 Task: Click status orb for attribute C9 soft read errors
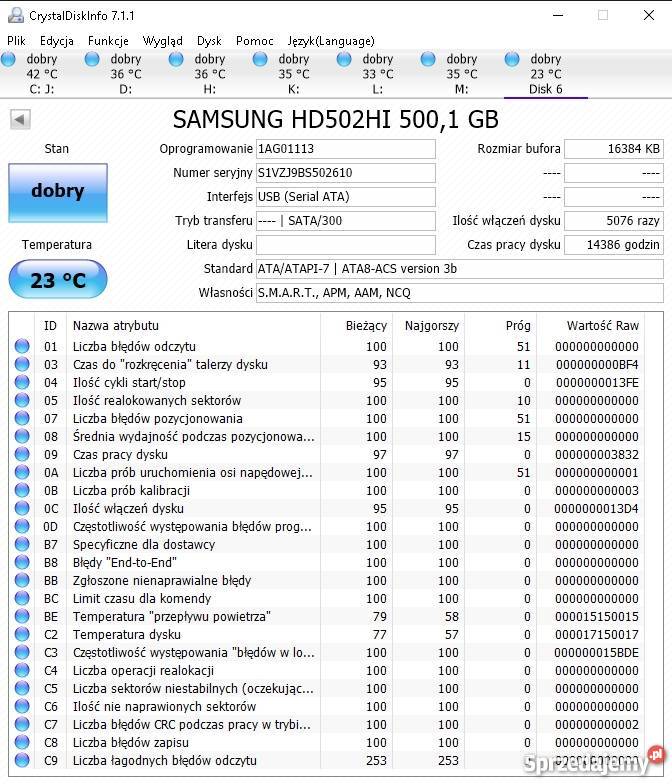(22, 760)
